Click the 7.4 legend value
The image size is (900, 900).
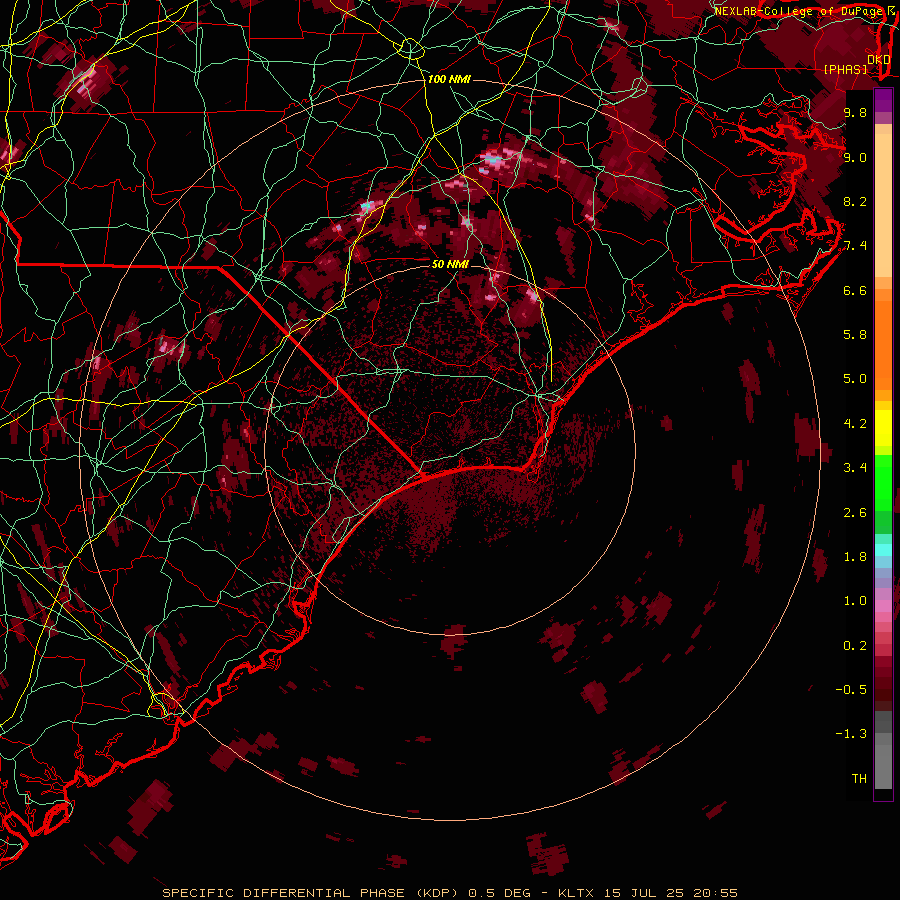pyautogui.click(x=855, y=246)
